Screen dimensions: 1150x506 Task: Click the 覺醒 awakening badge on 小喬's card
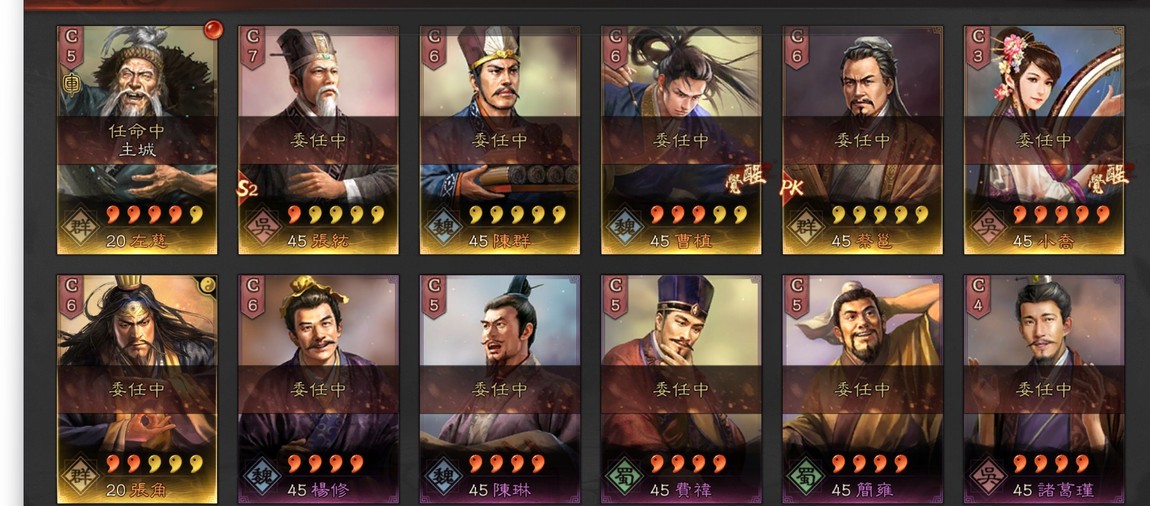click(x=1107, y=177)
